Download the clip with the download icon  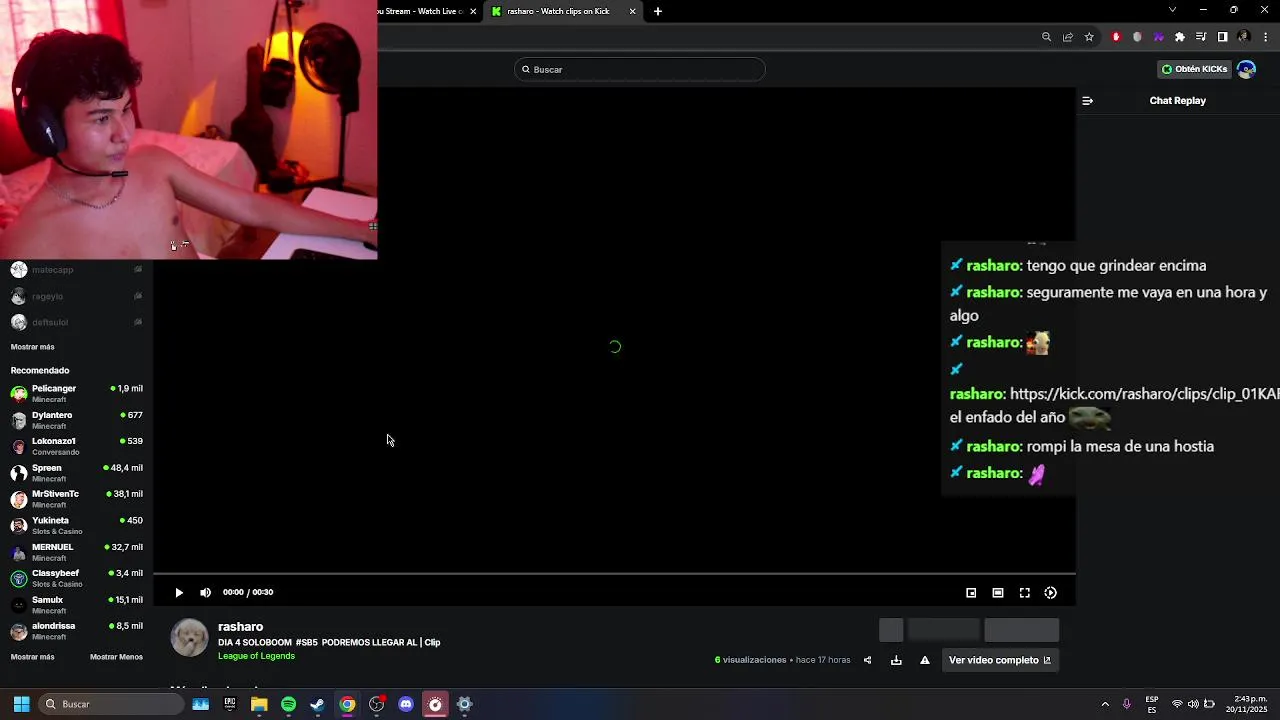tap(896, 660)
